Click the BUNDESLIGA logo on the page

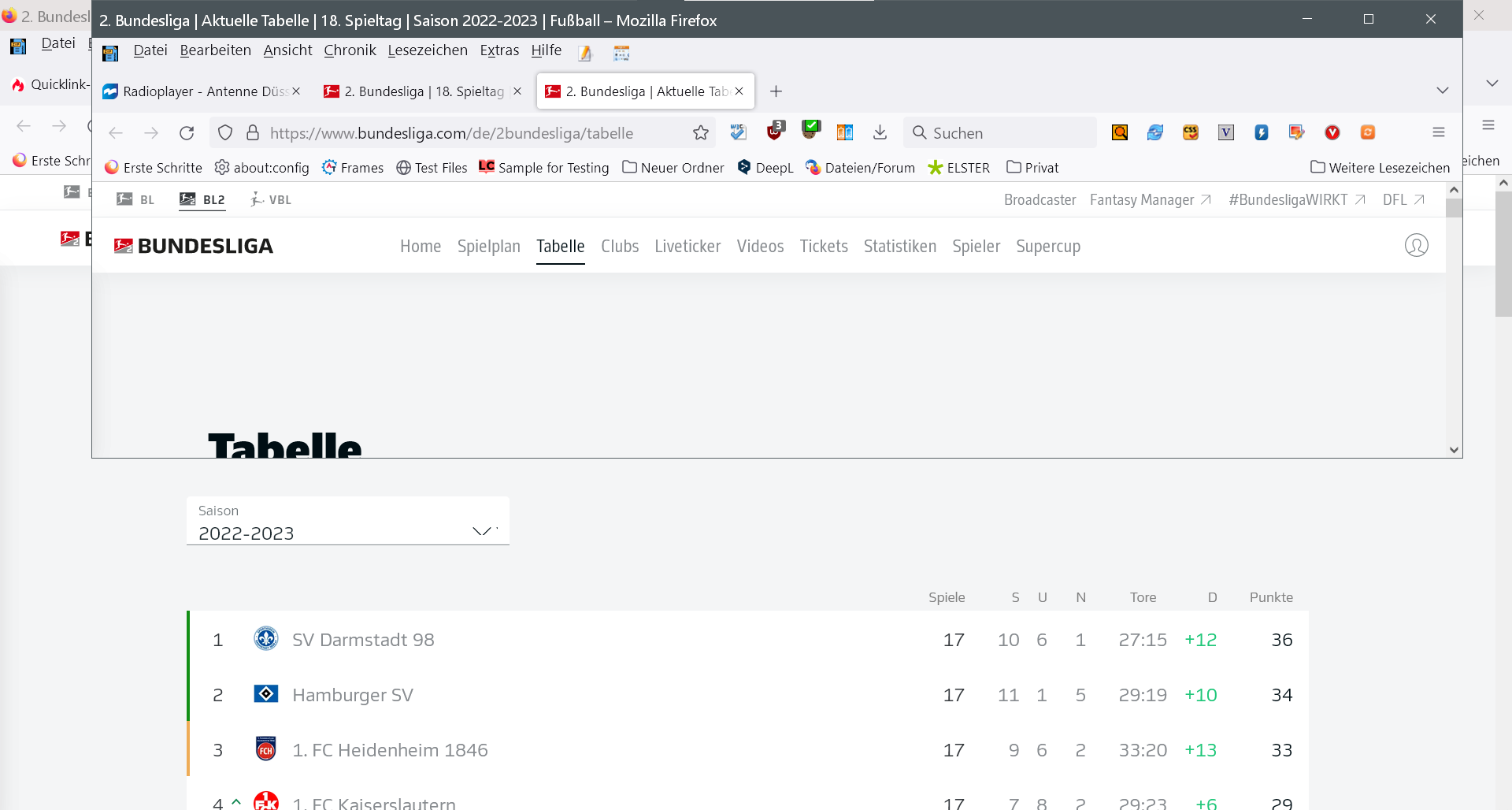click(194, 246)
